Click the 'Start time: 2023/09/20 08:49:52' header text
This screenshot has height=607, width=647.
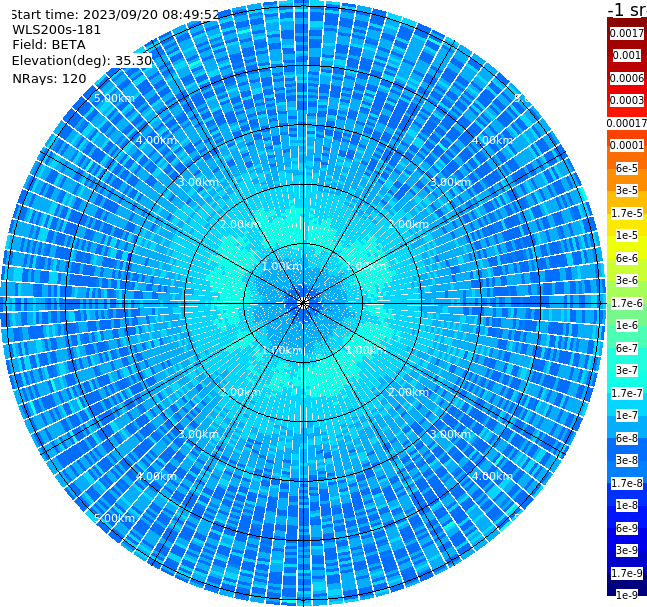coord(115,14)
